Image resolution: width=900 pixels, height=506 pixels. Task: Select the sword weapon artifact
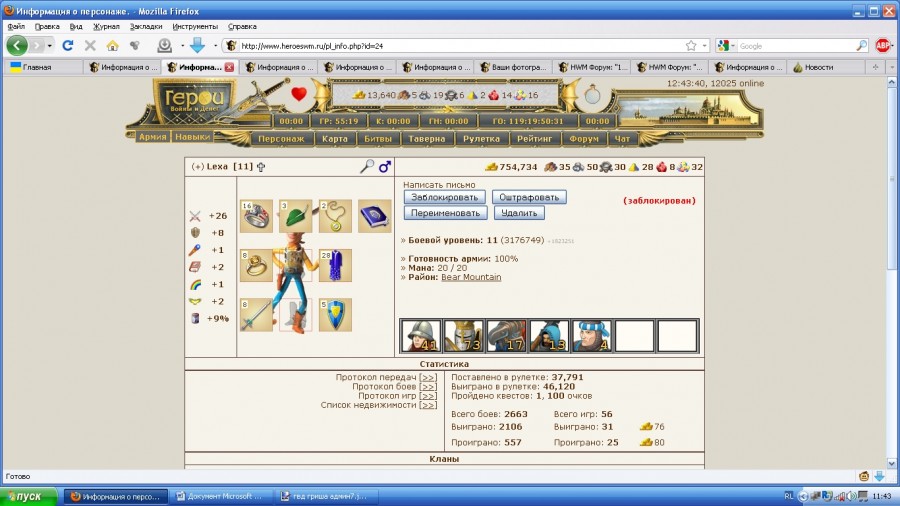256,314
